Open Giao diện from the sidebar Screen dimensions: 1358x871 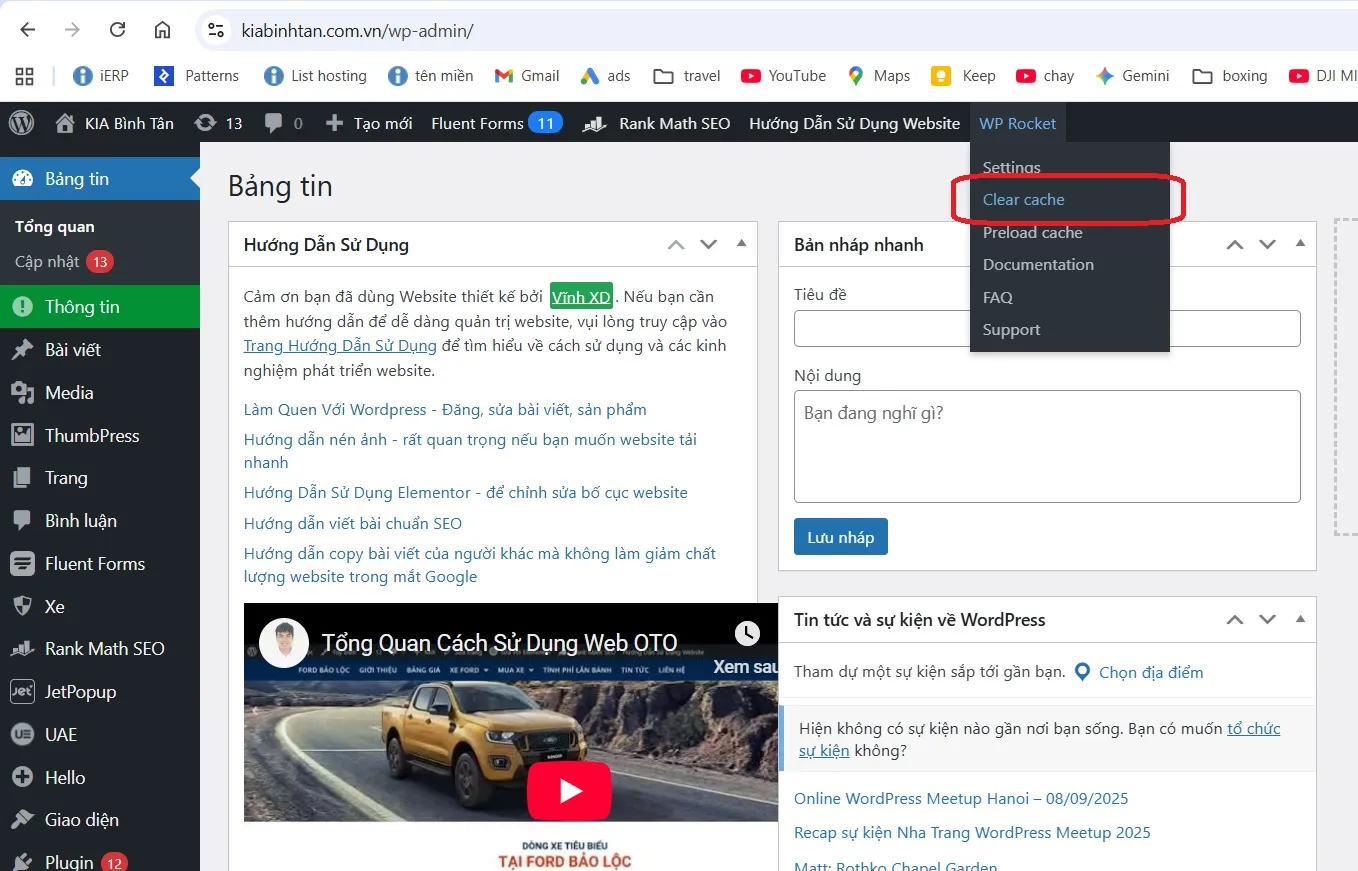(x=79, y=819)
